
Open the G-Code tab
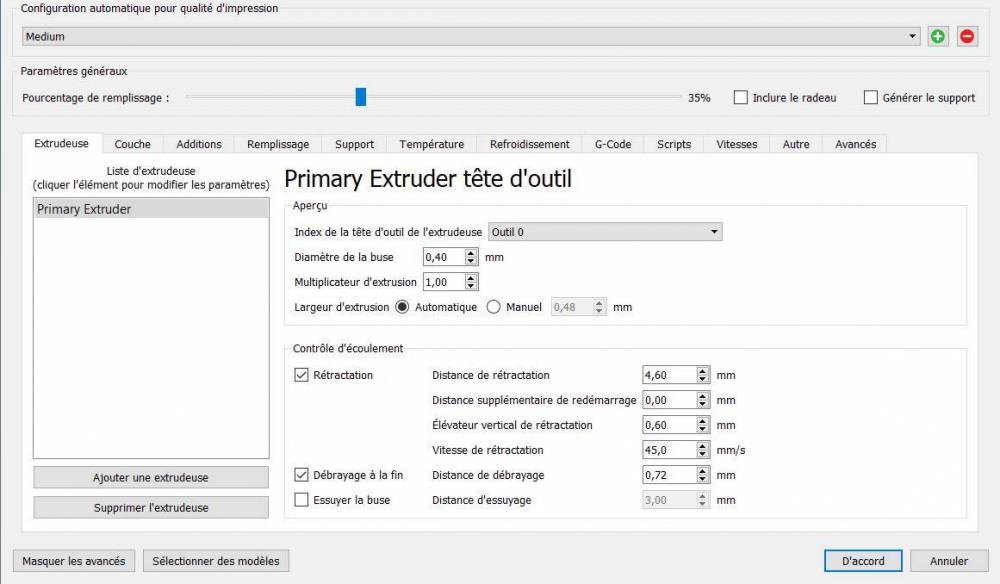click(x=613, y=144)
